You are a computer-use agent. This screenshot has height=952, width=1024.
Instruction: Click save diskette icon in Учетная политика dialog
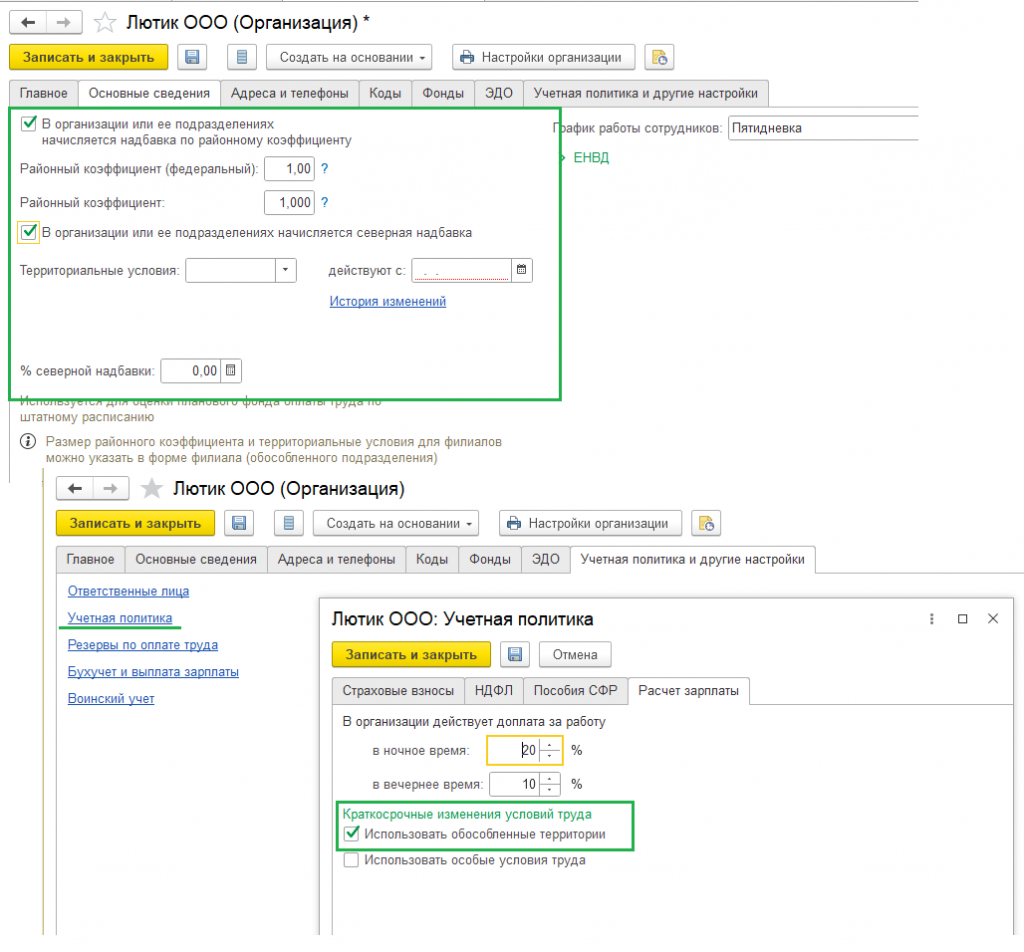click(515, 654)
